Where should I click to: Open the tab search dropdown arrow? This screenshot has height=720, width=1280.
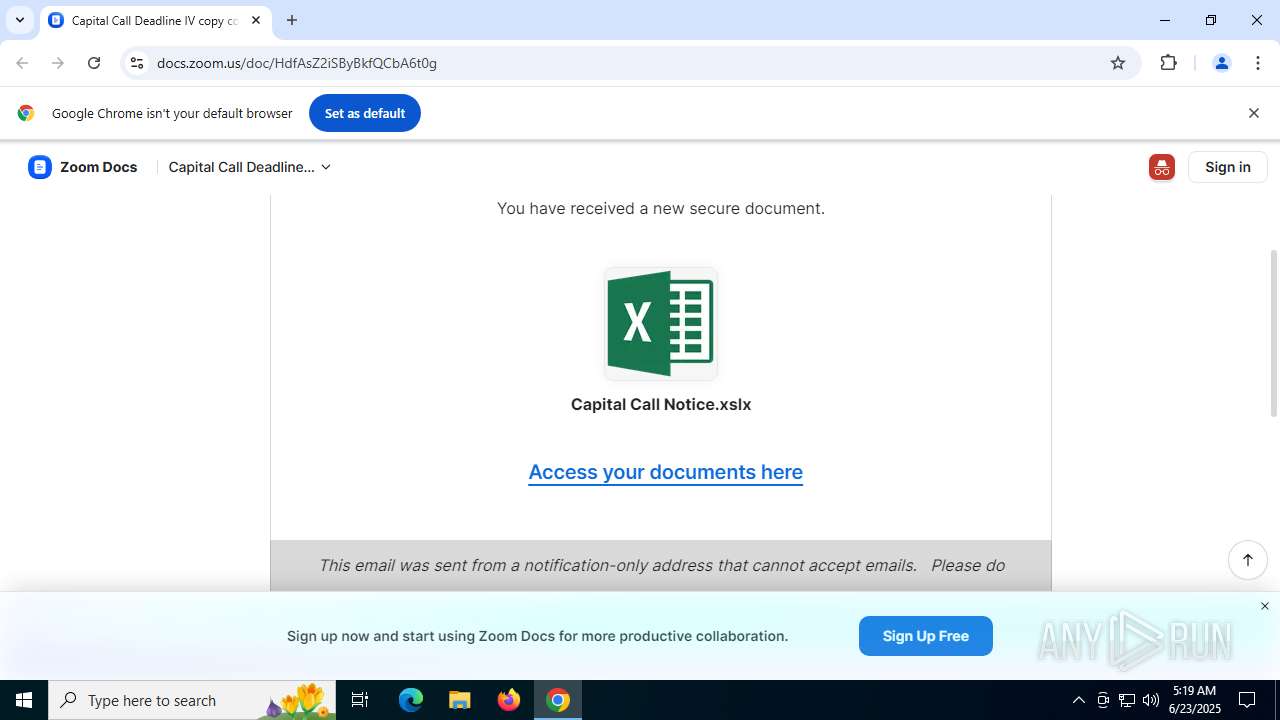pos(19,20)
